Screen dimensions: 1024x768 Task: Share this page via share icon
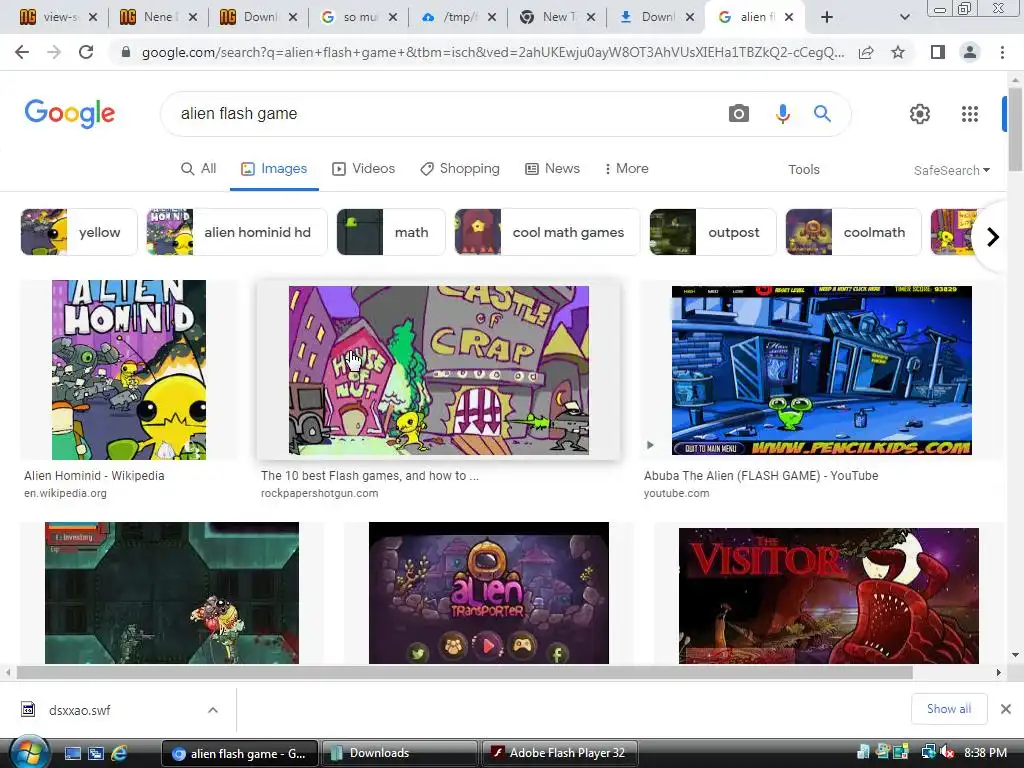(866, 52)
